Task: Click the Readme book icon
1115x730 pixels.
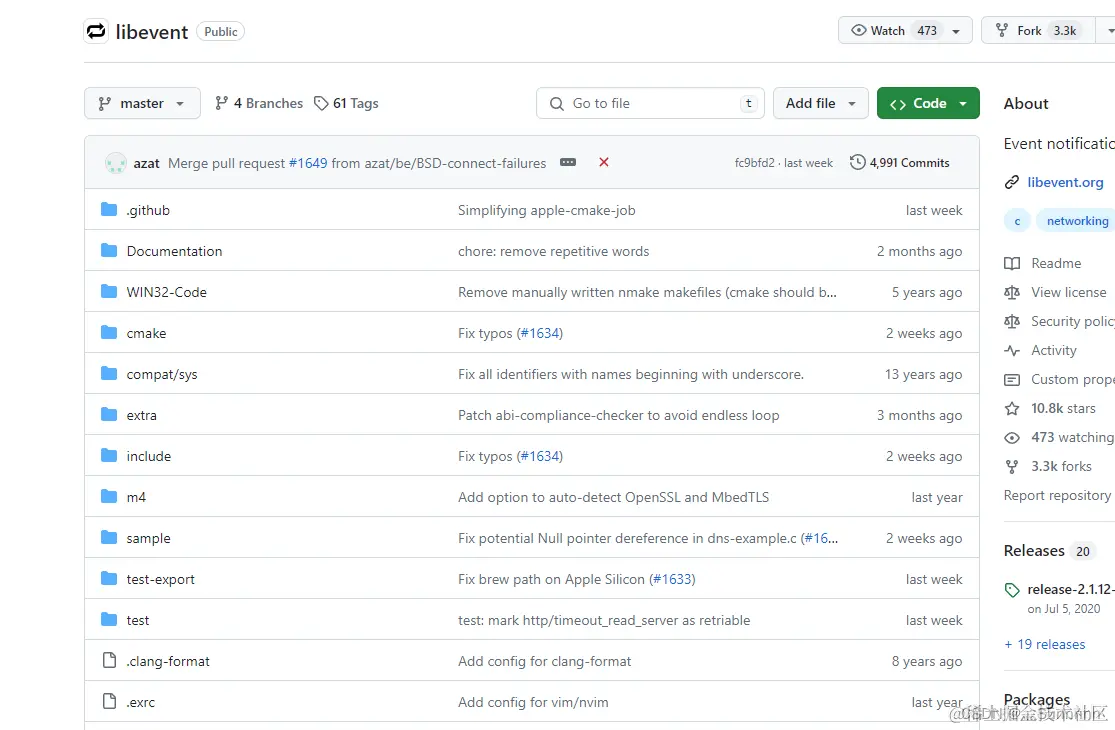Action: click(1012, 263)
